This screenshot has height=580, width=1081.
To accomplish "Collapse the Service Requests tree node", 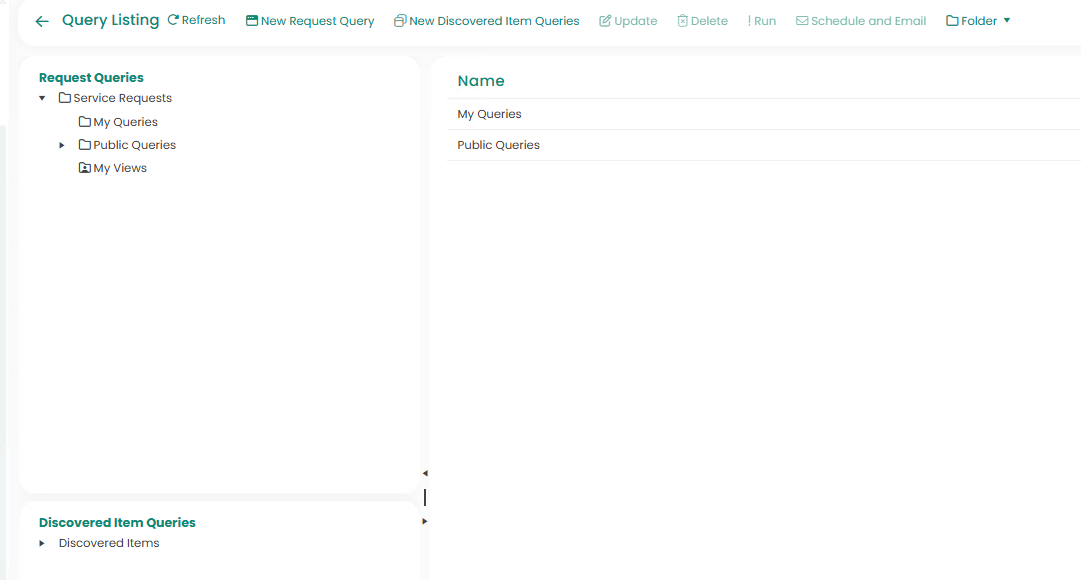I will [x=42, y=98].
